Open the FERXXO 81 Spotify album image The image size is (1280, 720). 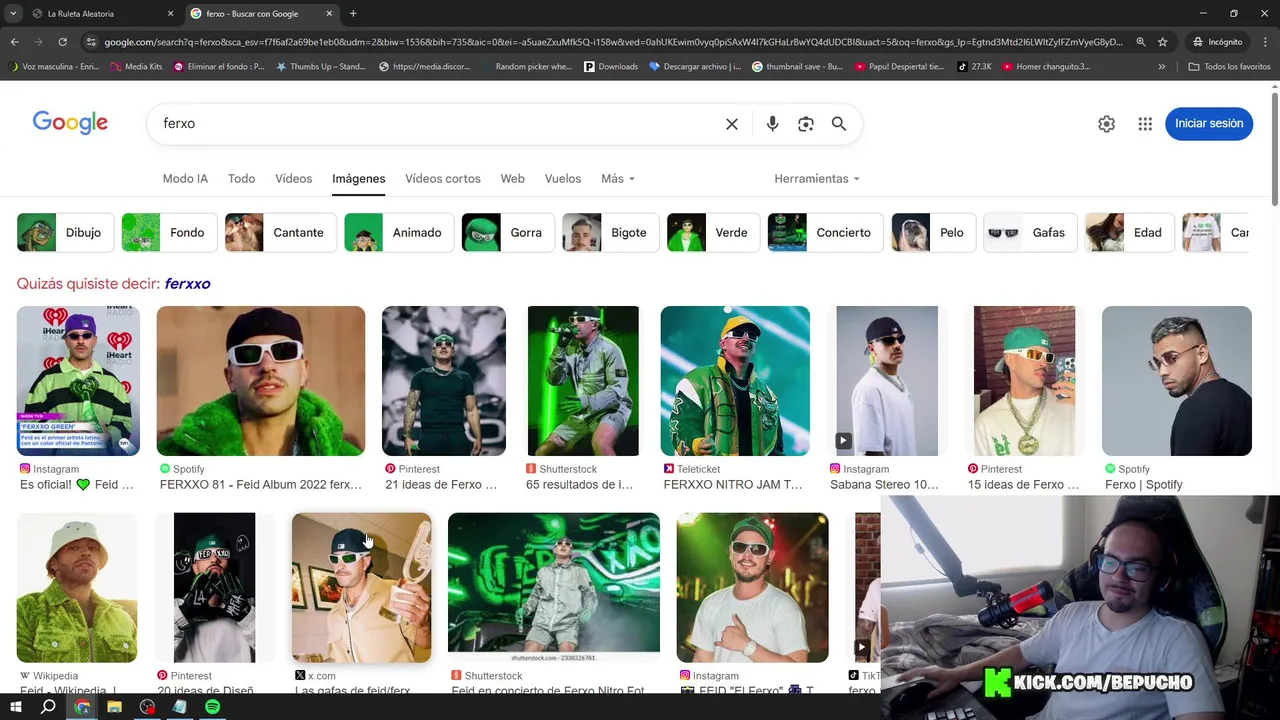pyautogui.click(x=261, y=381)
